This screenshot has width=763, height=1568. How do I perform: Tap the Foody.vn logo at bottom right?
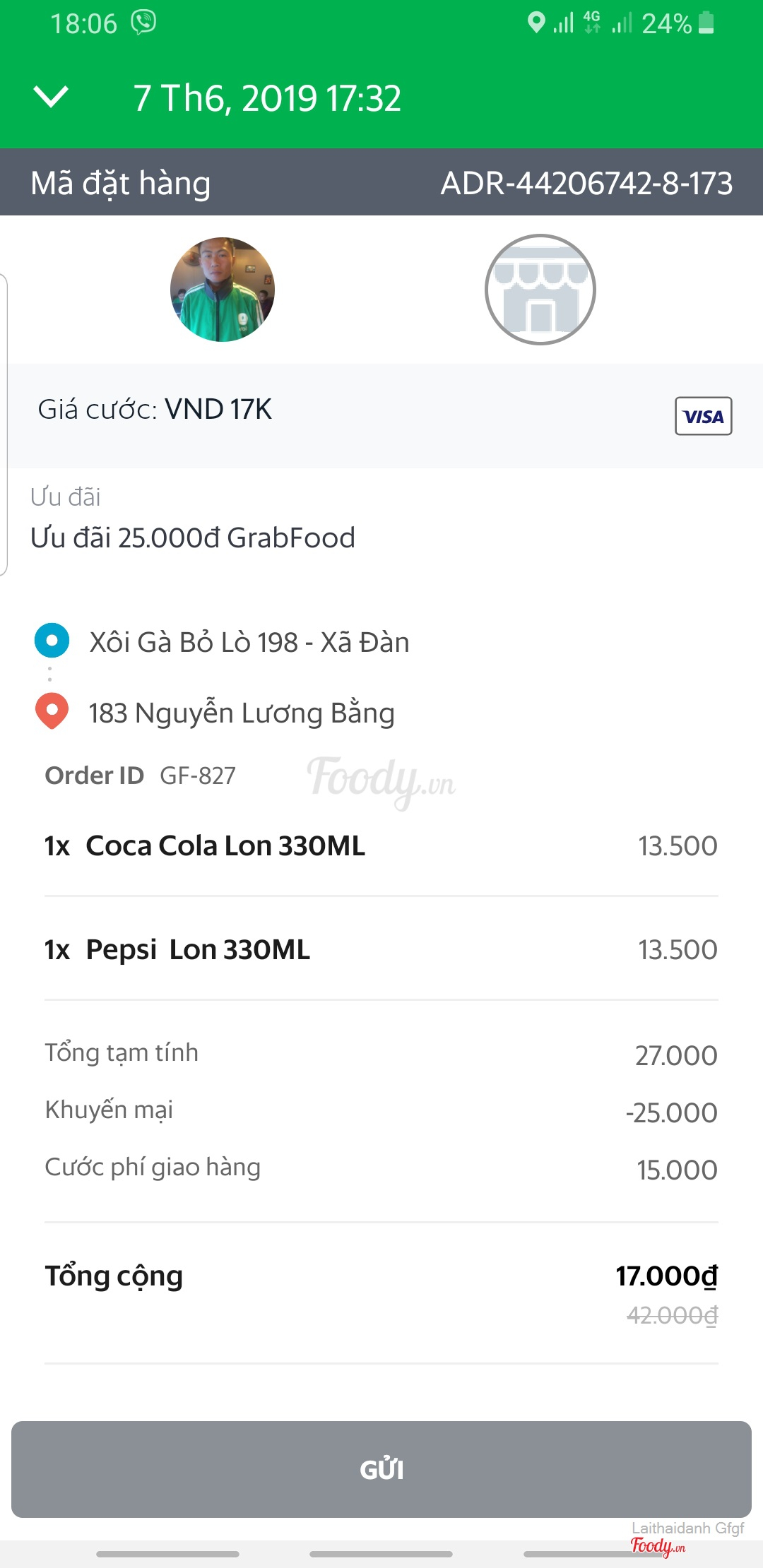coord(658,1546)
